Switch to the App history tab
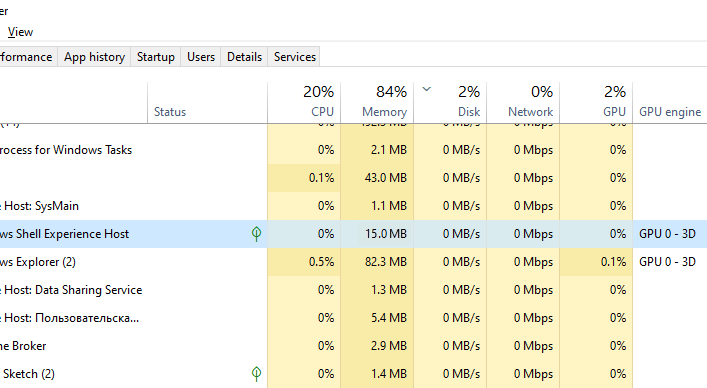 (x=94, y=57)
